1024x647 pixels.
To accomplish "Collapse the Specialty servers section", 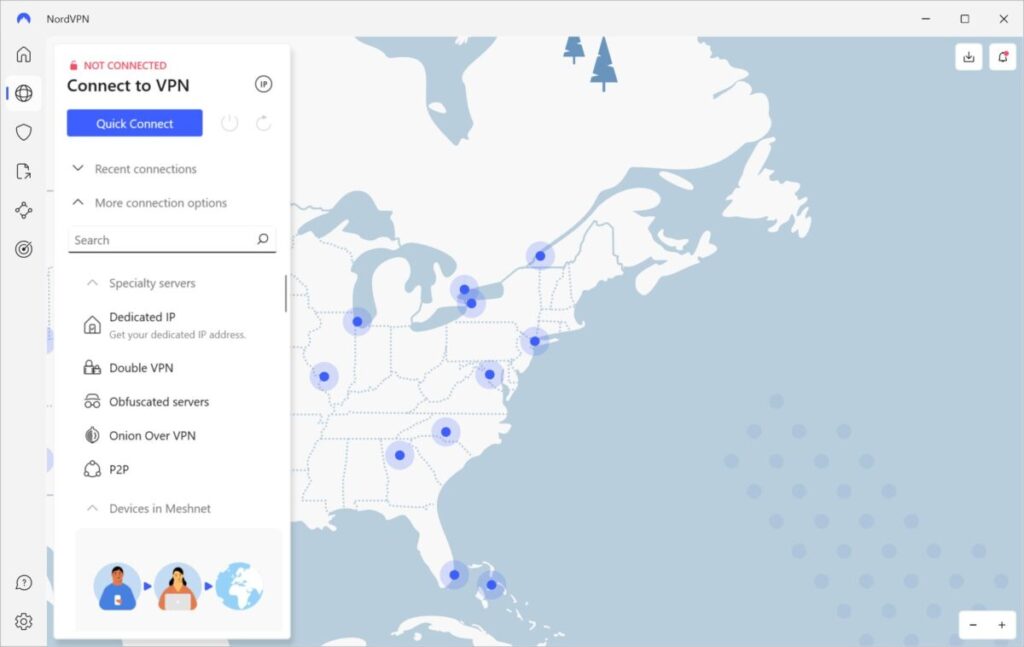I will 141,283.
